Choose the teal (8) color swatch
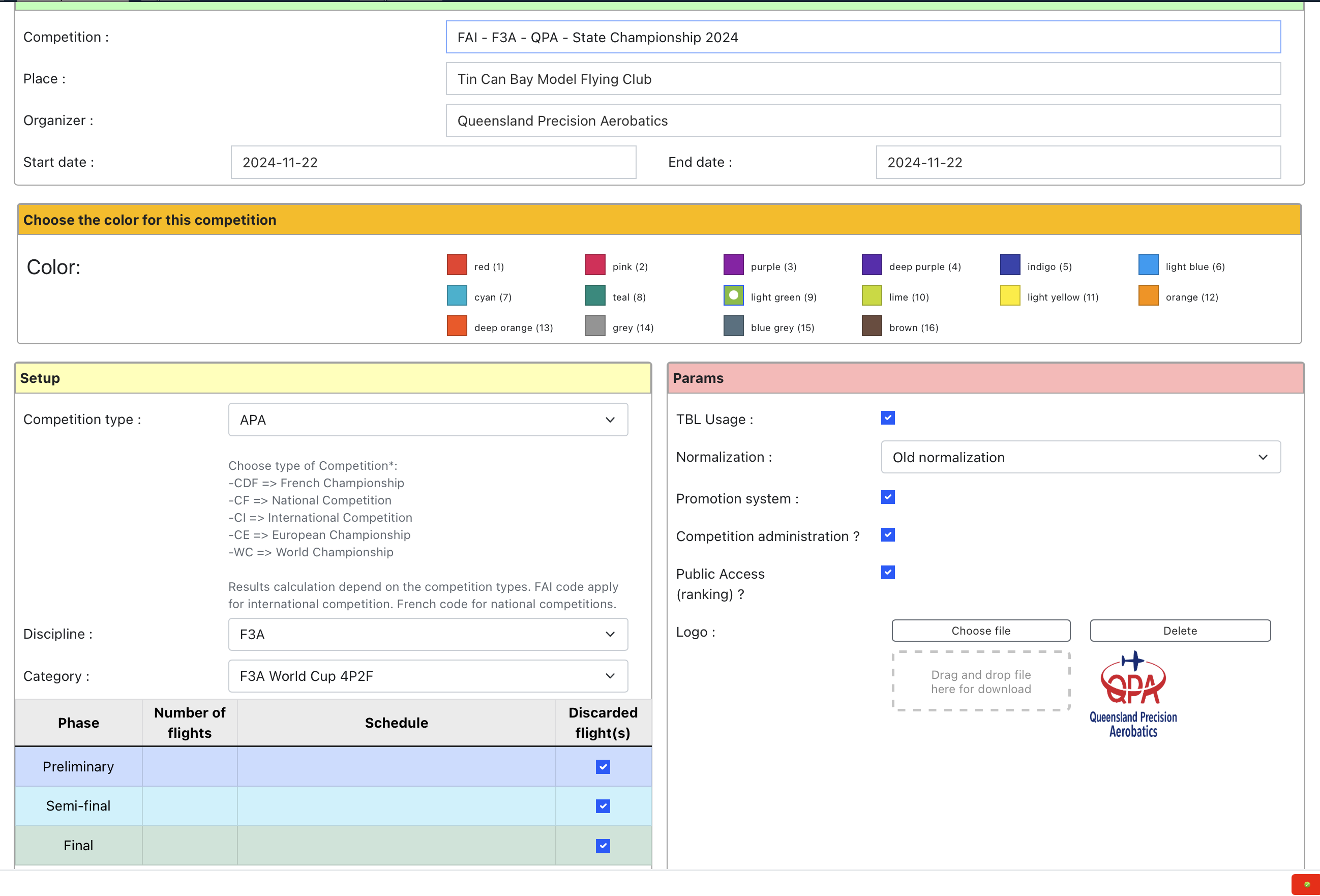The height and width of the screenshot is (896, 1320). [x=595, y=296]
